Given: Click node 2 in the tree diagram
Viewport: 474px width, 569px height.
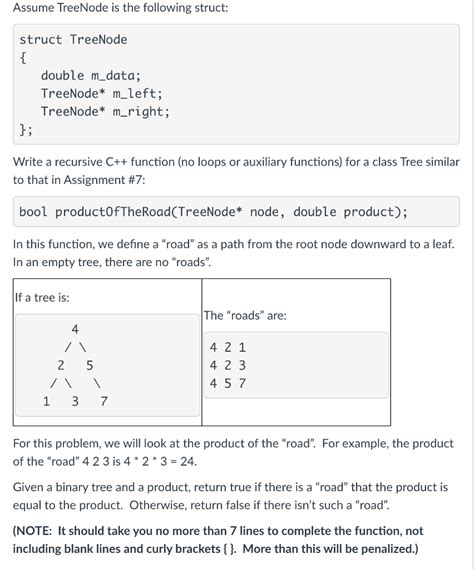Looking at the screenshot, I should pyautogui.click(x=61, y=365).
